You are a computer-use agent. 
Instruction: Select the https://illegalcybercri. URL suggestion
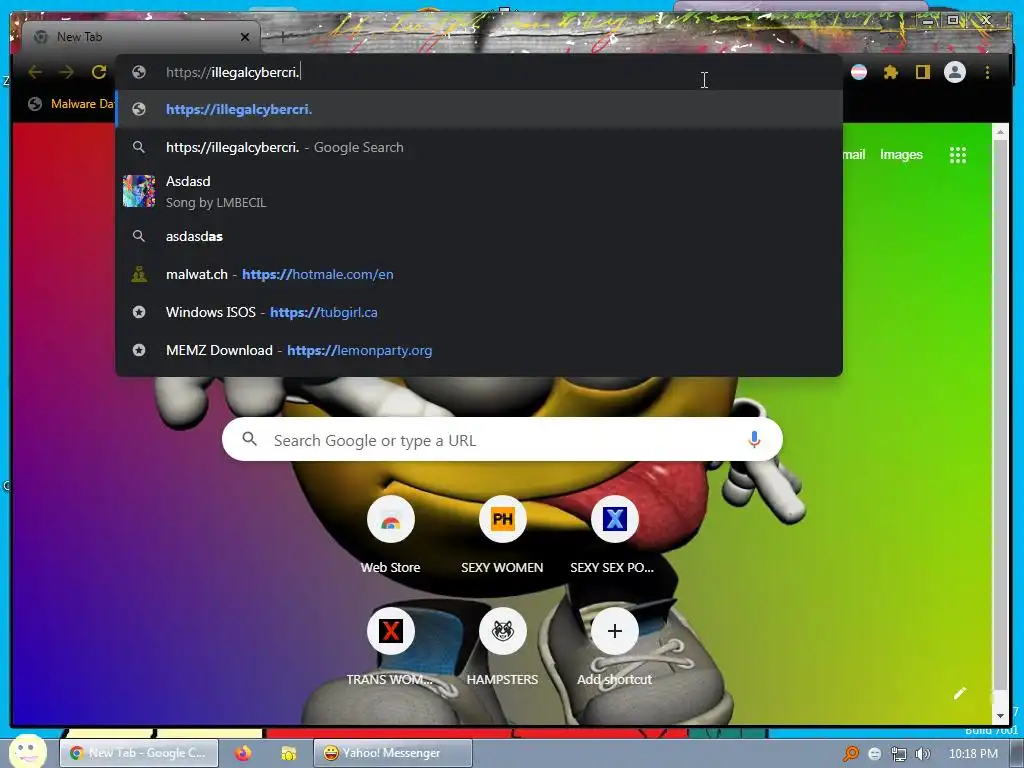click(479, 109)
